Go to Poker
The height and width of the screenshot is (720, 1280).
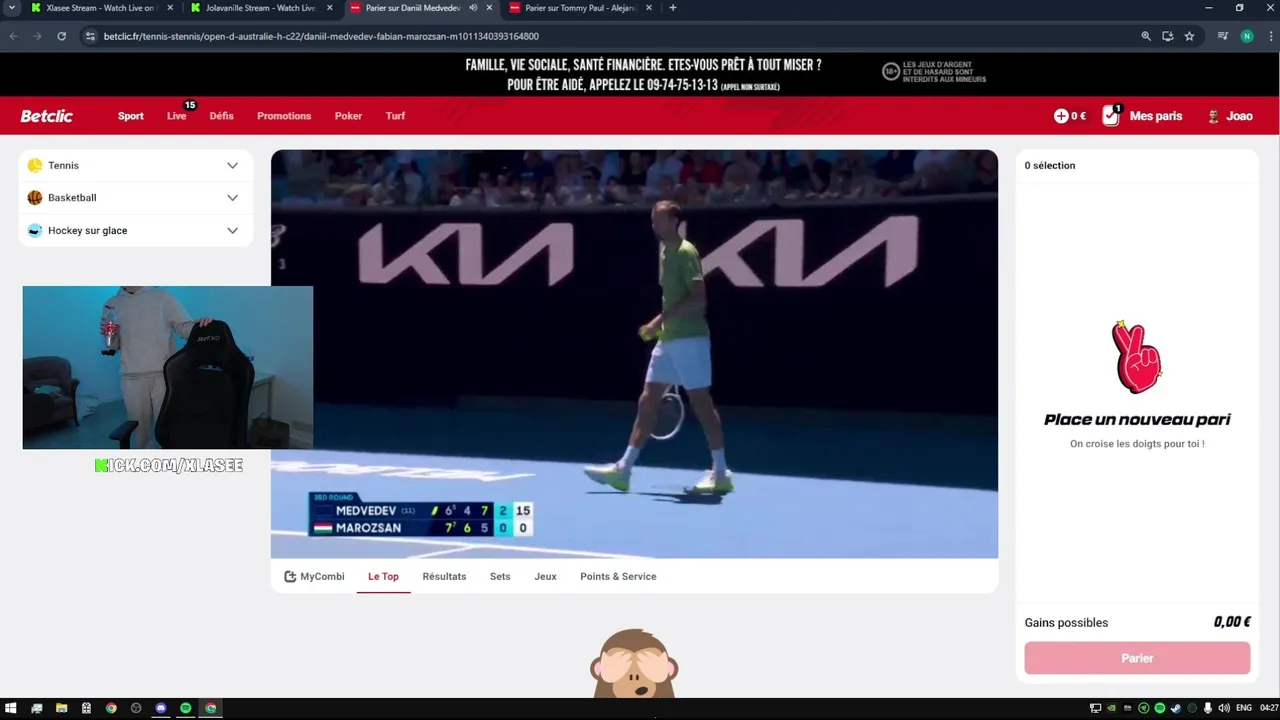(348, 116)
